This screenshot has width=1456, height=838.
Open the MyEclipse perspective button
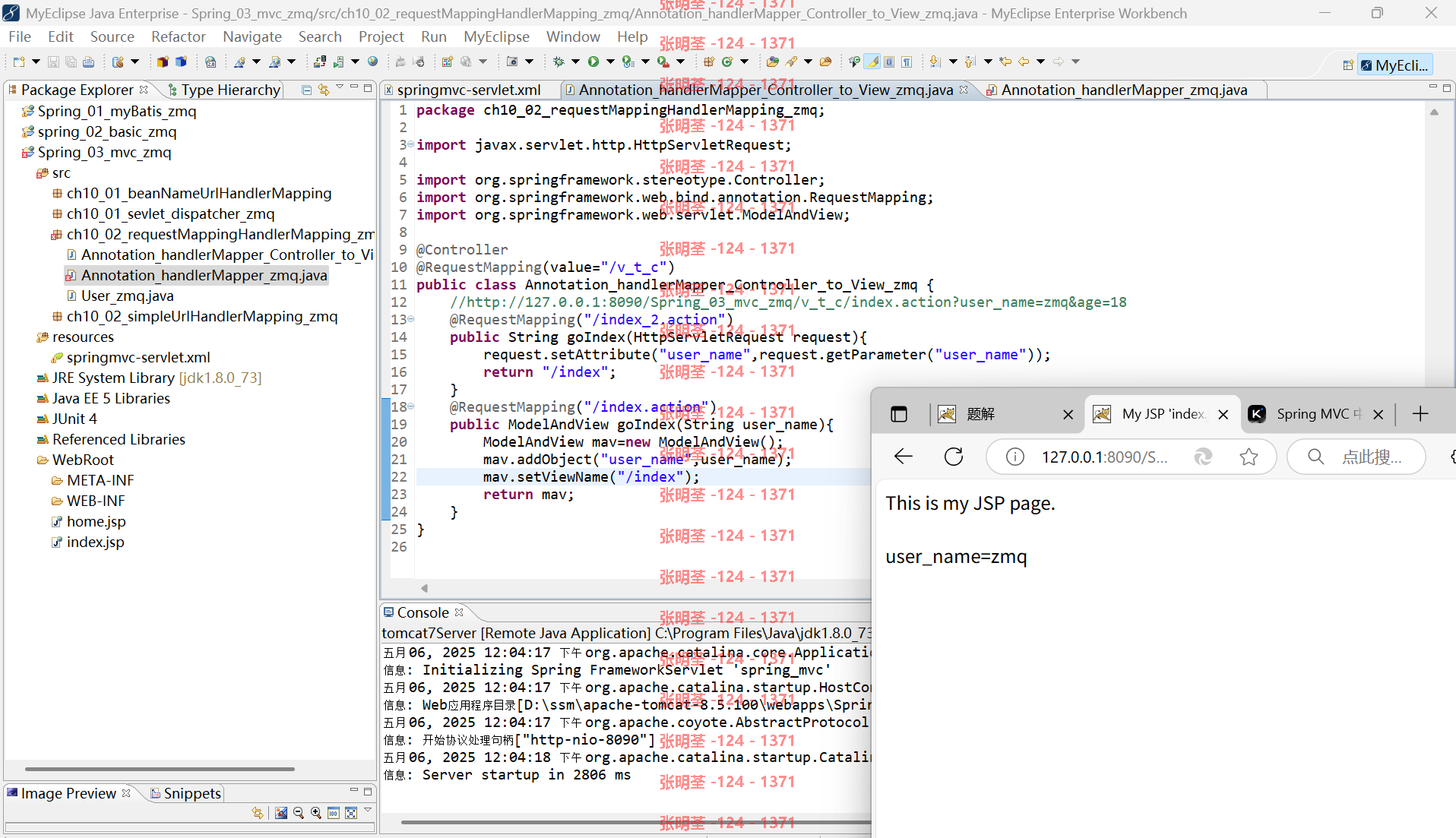click(x=1395, y=65)
